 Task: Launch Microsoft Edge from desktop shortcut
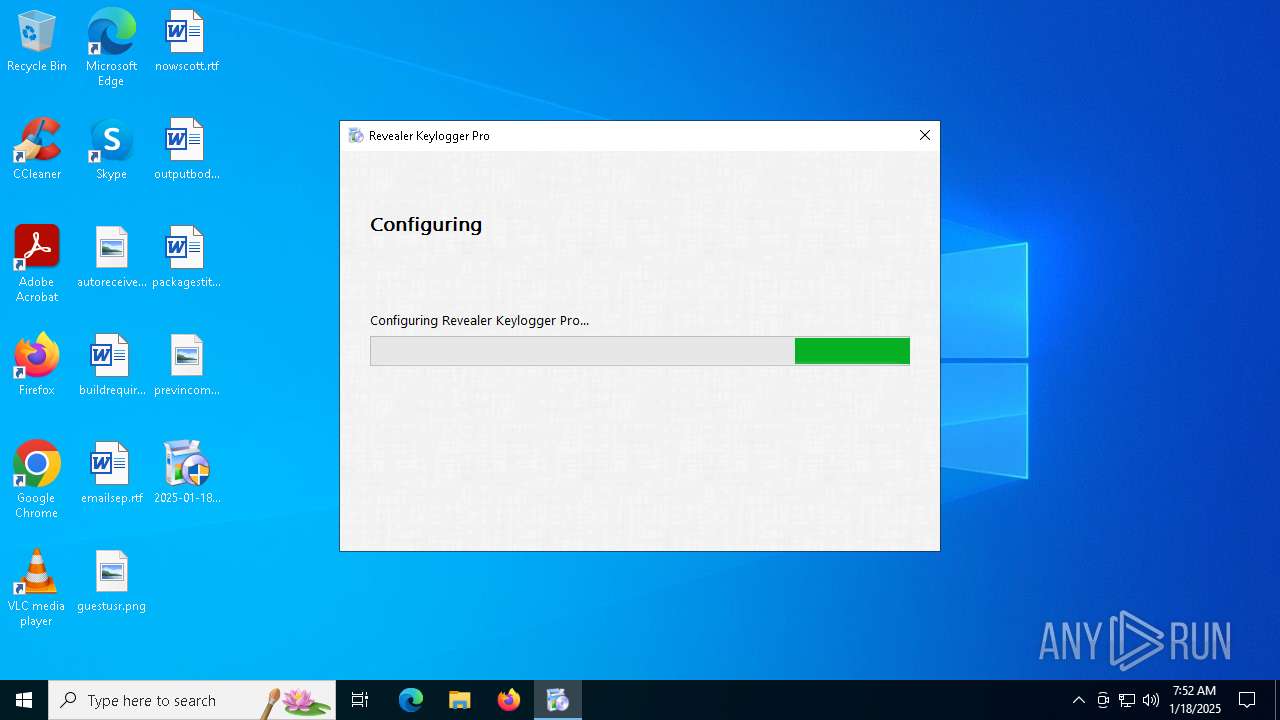pyautogui.click(x=111, y=48)
